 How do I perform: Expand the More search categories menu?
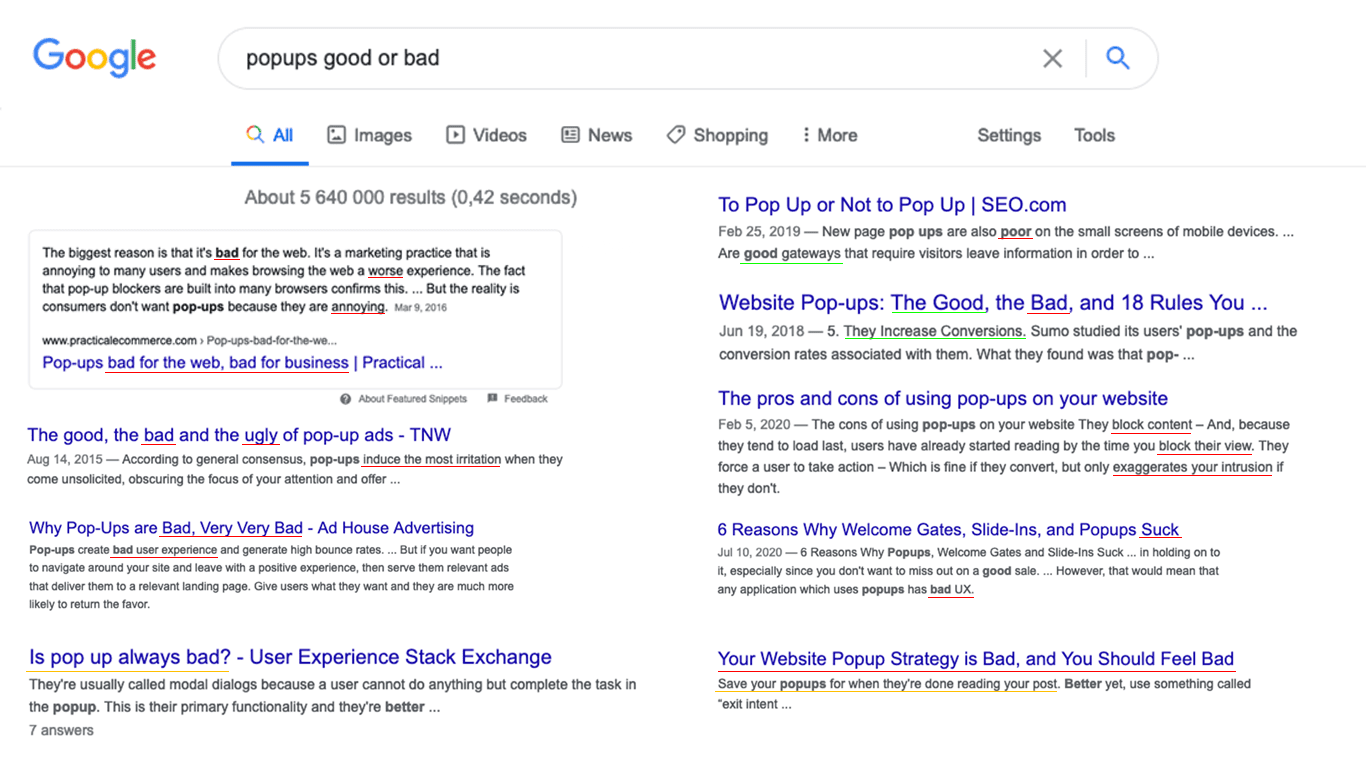pos(829,135)
